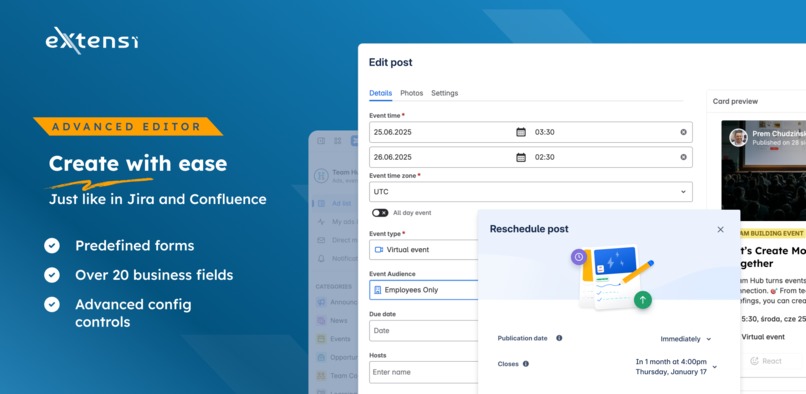Expand the Immediately publication date dropdown
806x394 pixels.
click(686, 339)
